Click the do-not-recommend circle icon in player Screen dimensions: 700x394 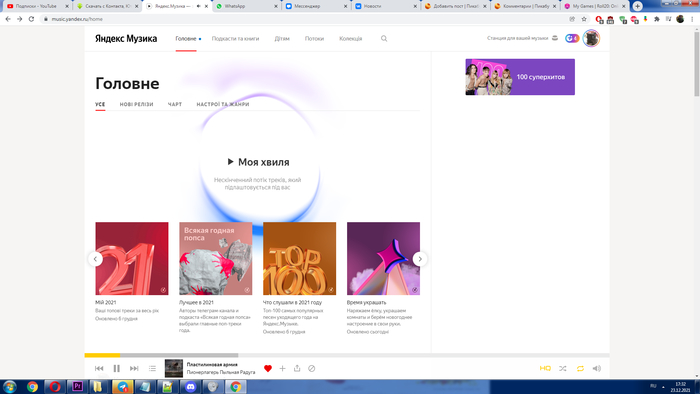[312, 368]
